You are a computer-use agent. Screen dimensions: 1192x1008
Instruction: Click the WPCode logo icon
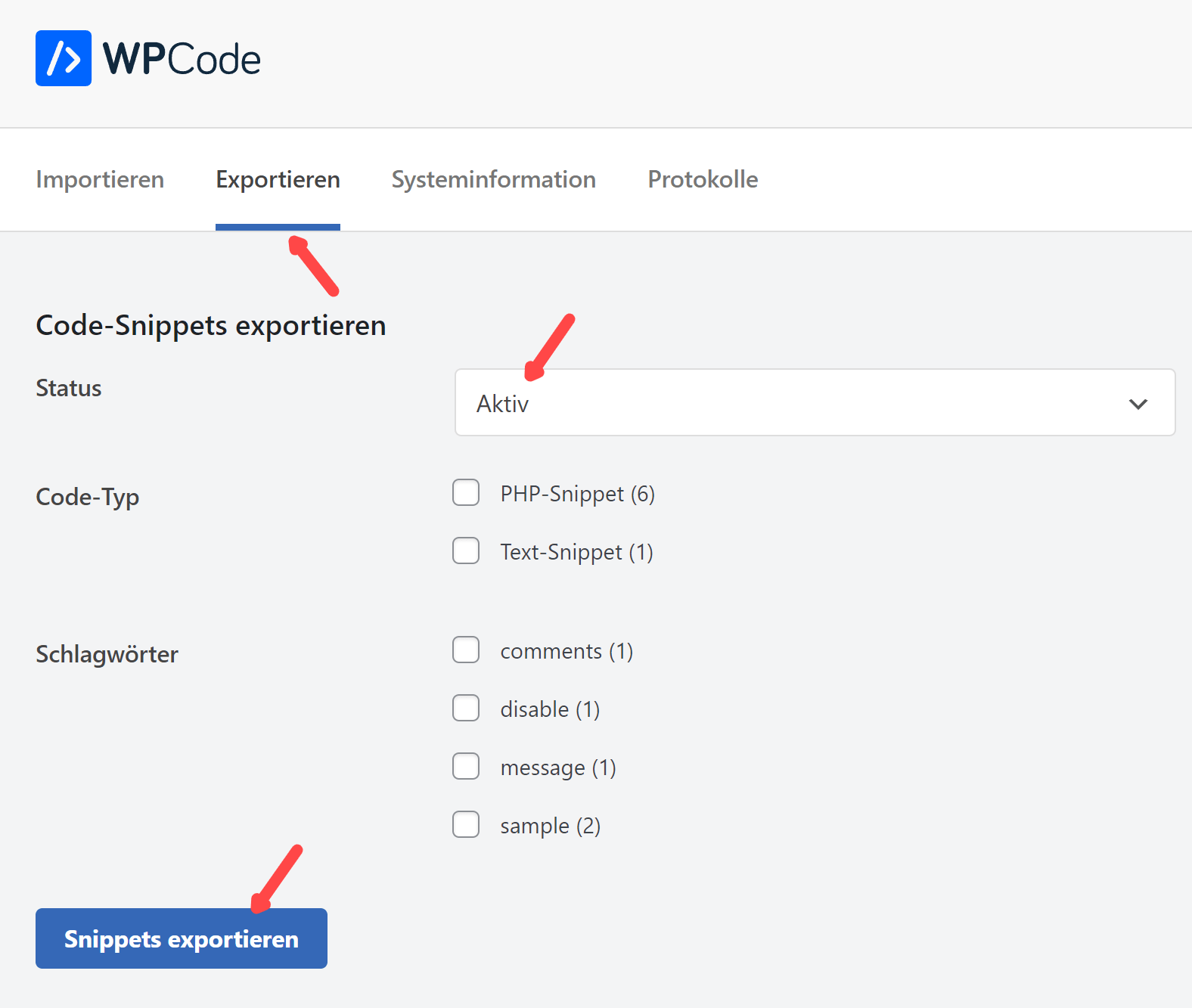click(64, 58)
